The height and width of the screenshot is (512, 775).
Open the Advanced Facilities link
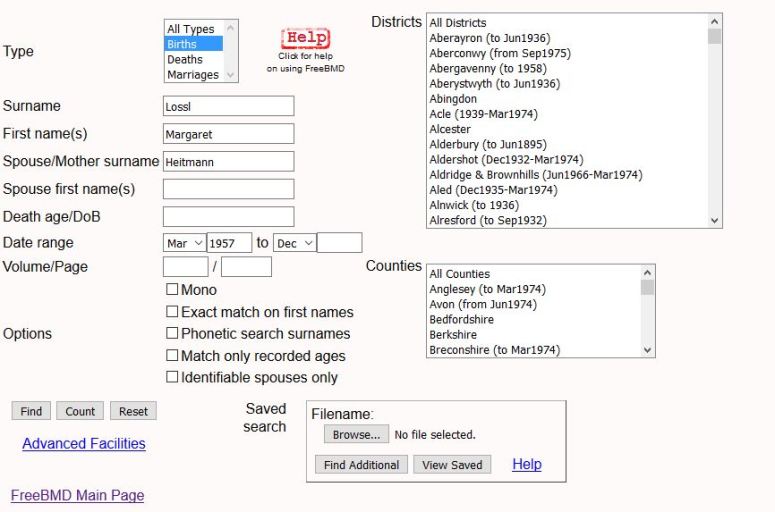84,443
